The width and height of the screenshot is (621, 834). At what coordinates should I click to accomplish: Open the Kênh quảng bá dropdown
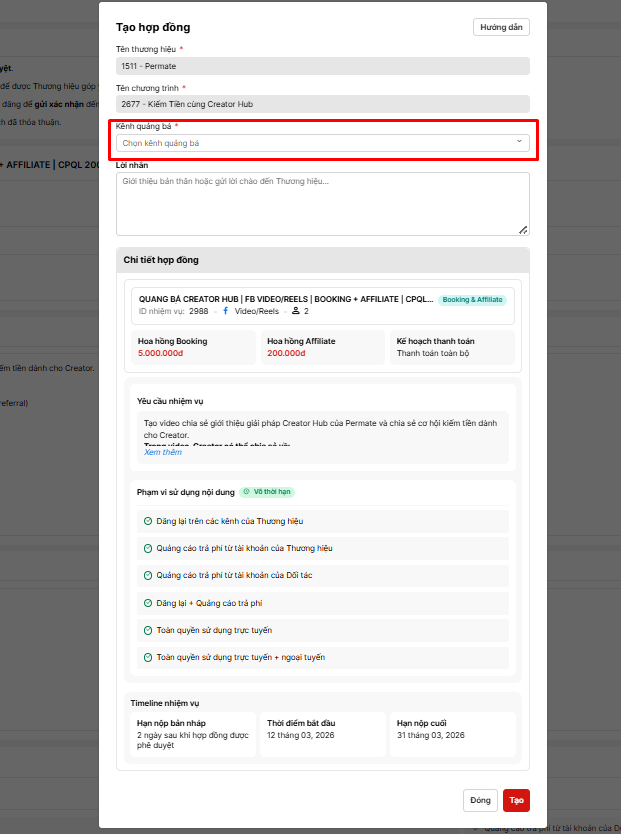(320, 143)
